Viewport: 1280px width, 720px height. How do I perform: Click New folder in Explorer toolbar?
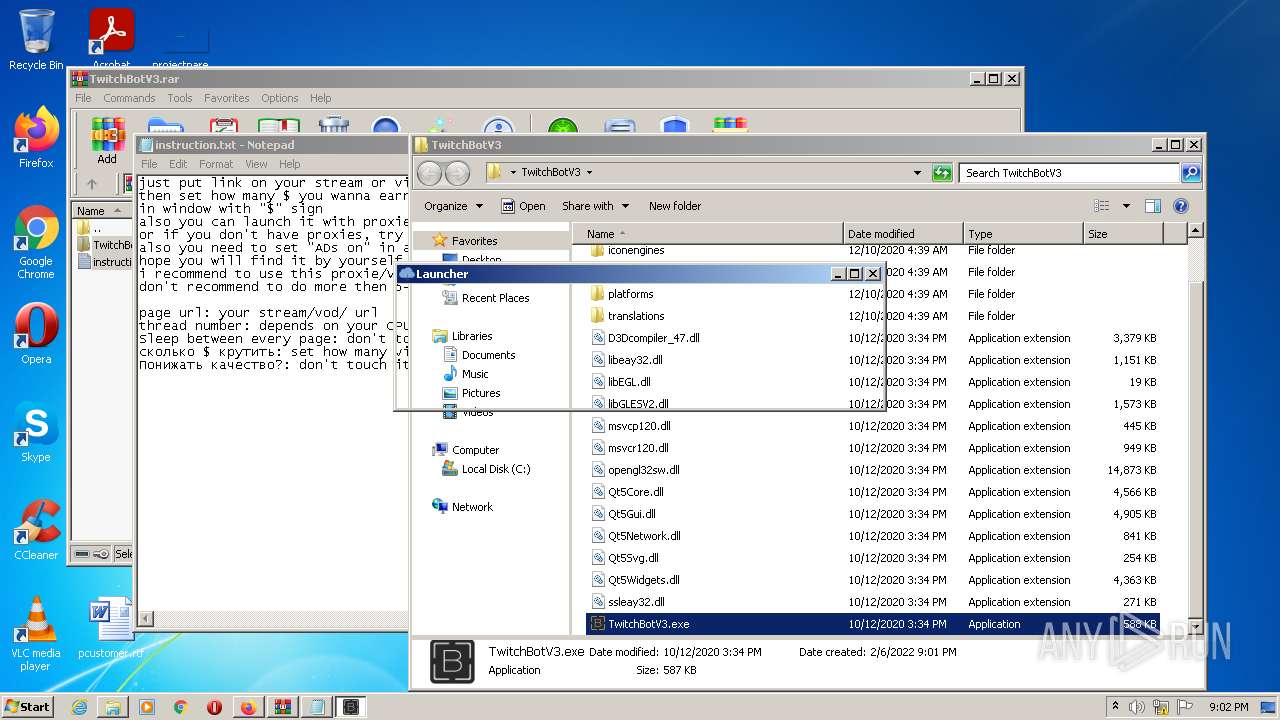click(x=675, y=206)
